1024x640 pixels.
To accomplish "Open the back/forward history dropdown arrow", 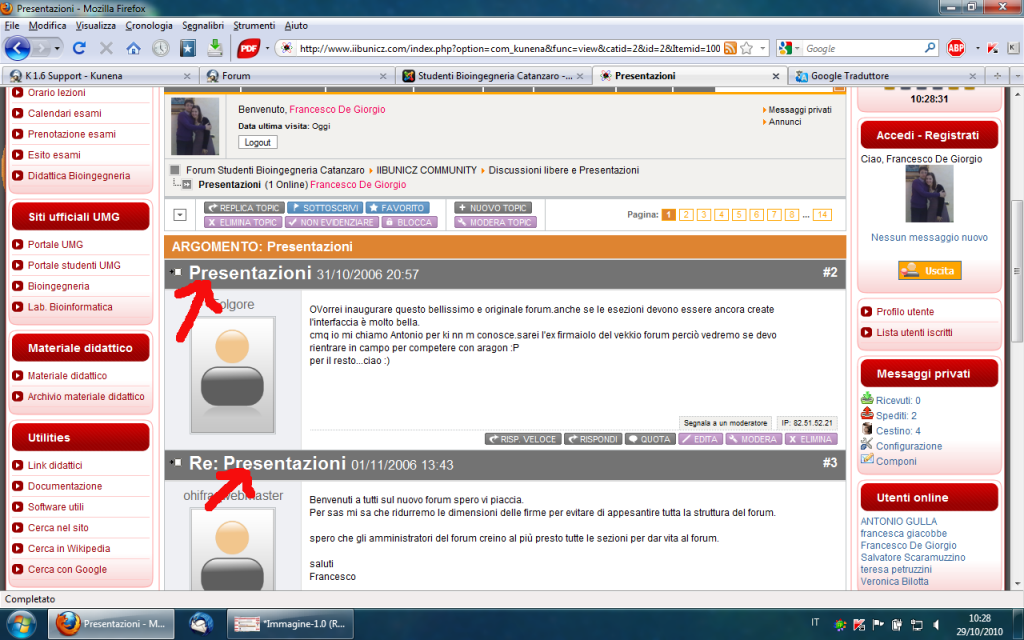I will tap(58, 48).
